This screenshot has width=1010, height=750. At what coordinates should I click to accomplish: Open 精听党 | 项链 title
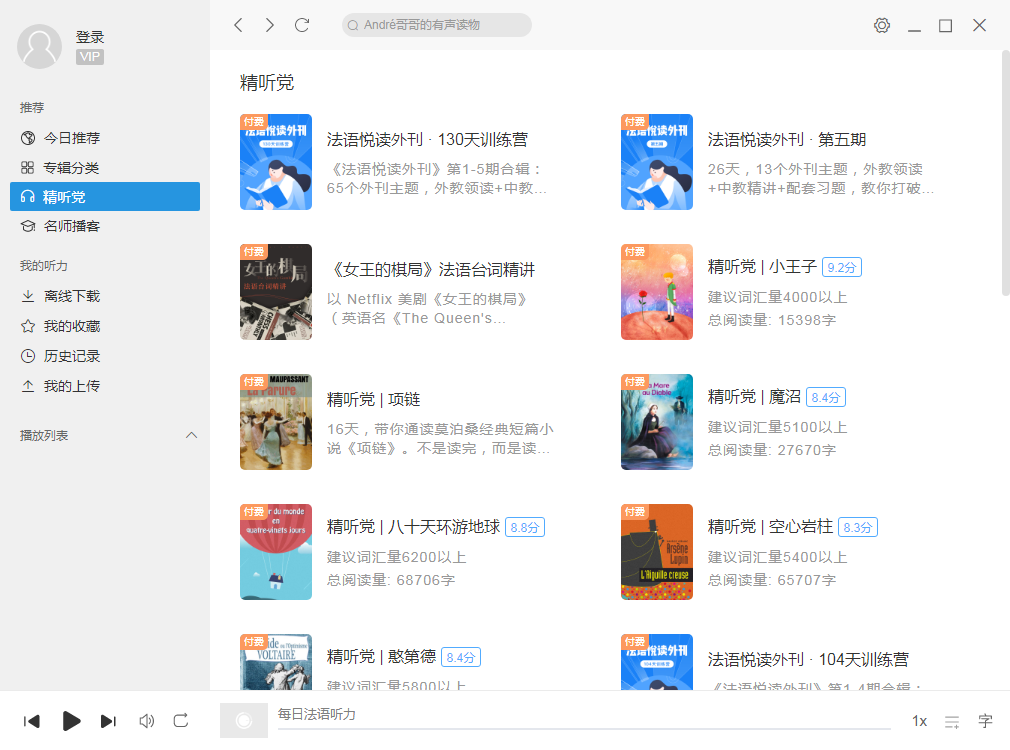pos(374,399)
